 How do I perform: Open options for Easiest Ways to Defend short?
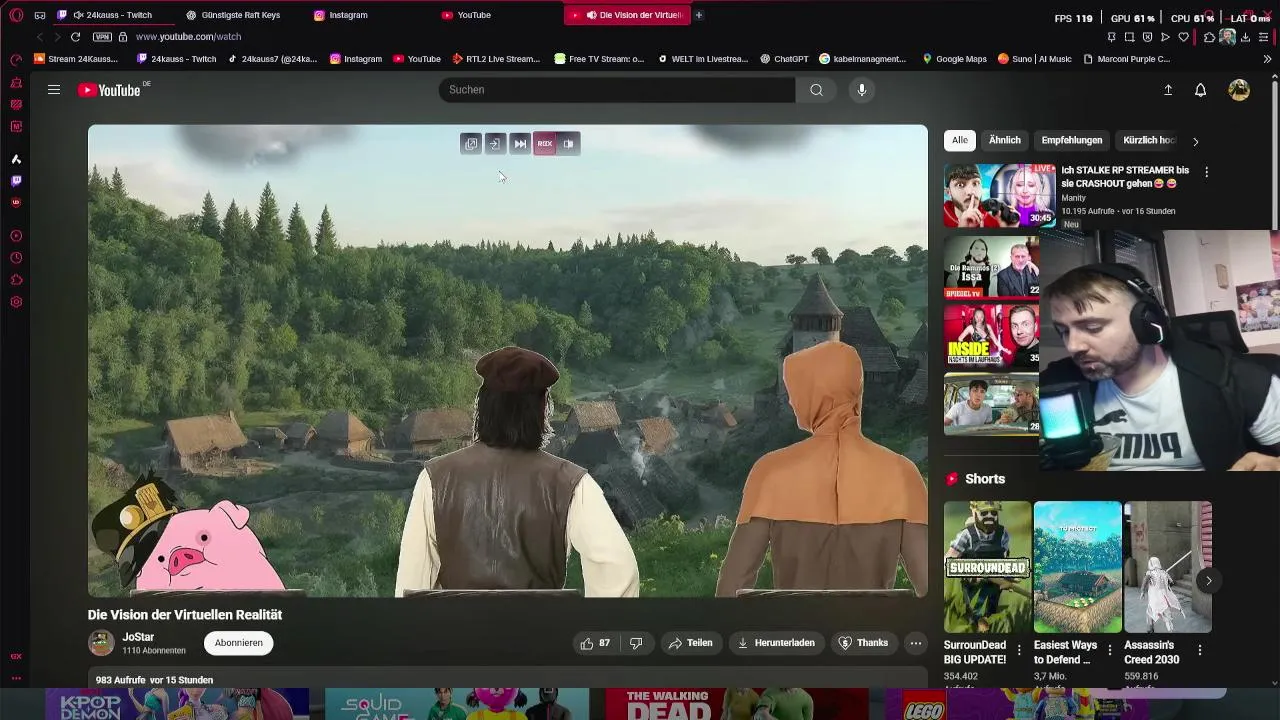click(x=1109, y=650)
